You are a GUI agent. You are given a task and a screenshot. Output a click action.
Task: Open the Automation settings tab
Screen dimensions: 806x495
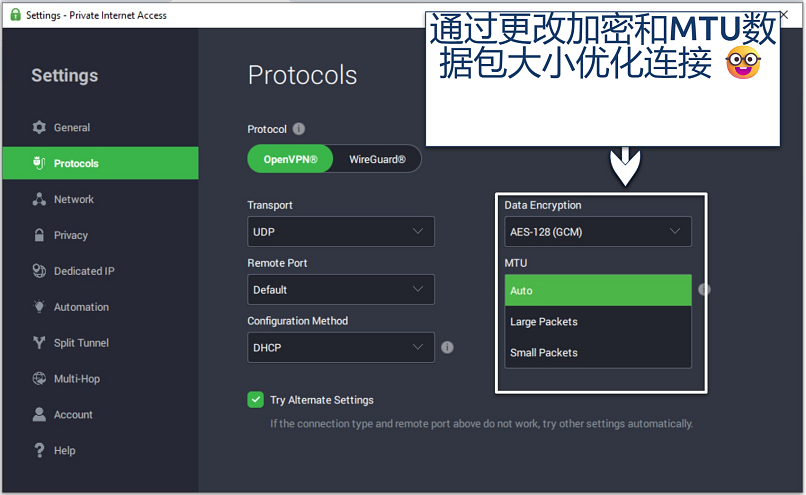coord(100,307)
